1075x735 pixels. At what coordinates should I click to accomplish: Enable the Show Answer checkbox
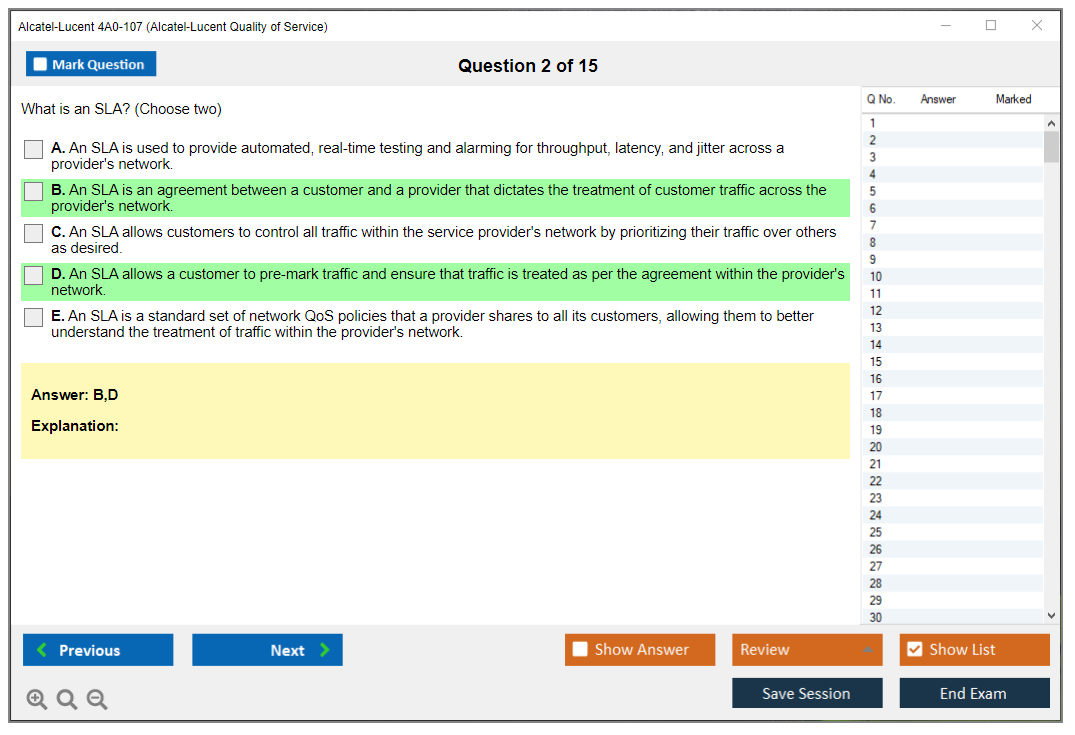pyautogui.click(x=580, y=650)
